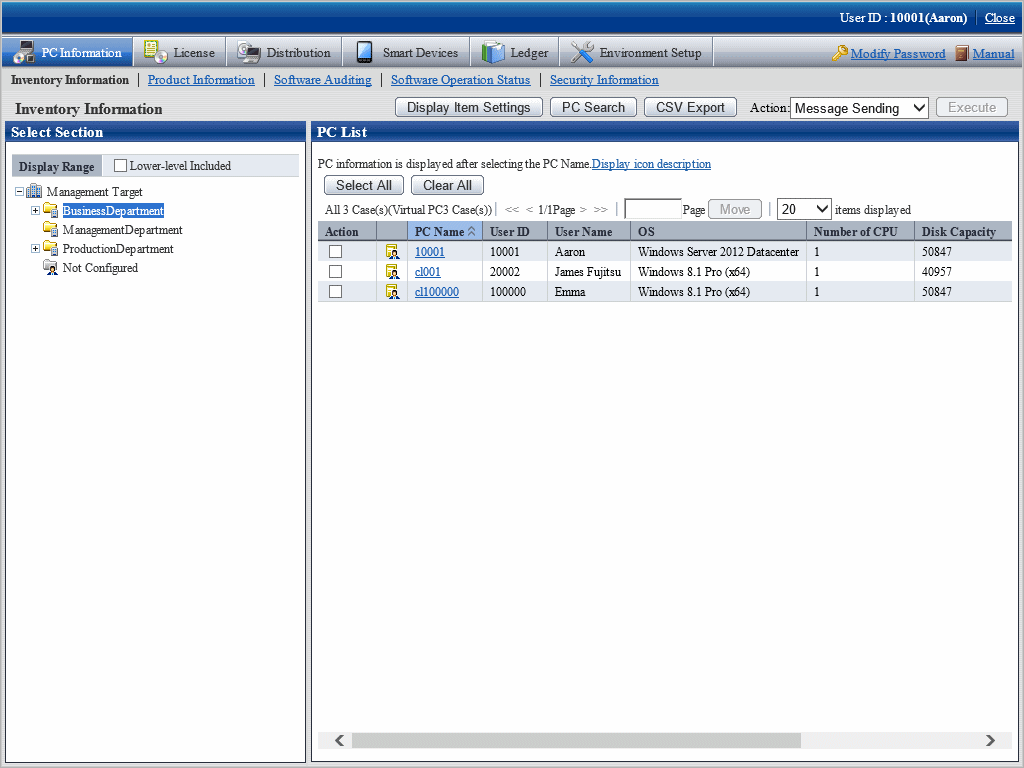
Task: Switch to the License tab
Action: [180, 53]
